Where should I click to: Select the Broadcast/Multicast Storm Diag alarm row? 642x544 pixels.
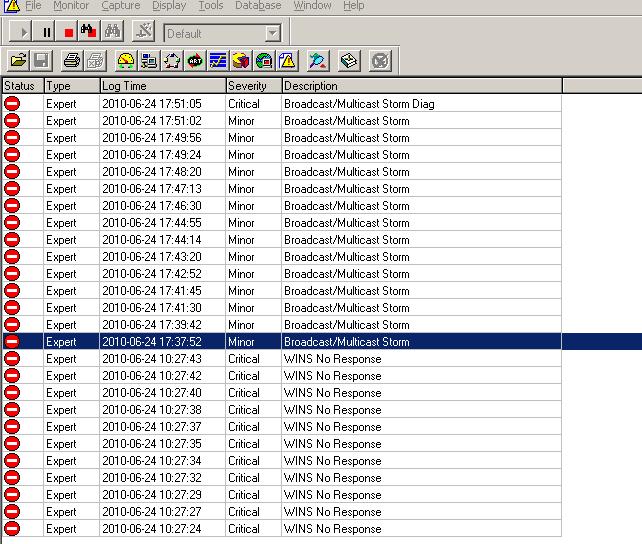point(346,104)
